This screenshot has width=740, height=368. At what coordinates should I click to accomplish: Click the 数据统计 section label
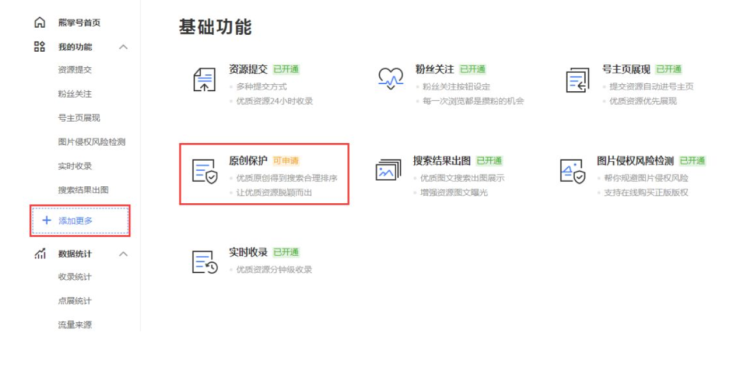click(75, 254)
